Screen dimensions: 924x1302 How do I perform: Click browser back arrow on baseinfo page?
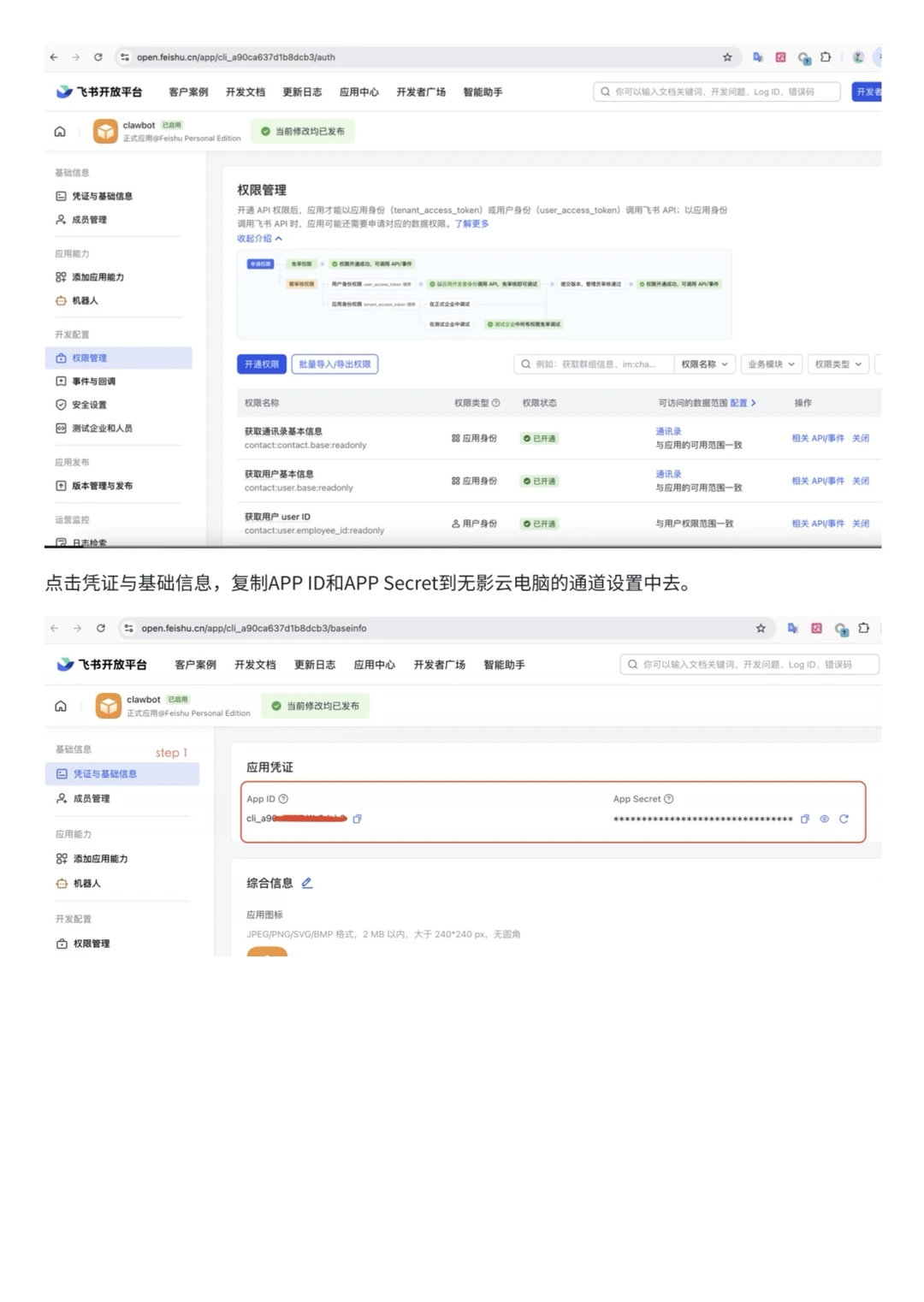tap(55, 628)
